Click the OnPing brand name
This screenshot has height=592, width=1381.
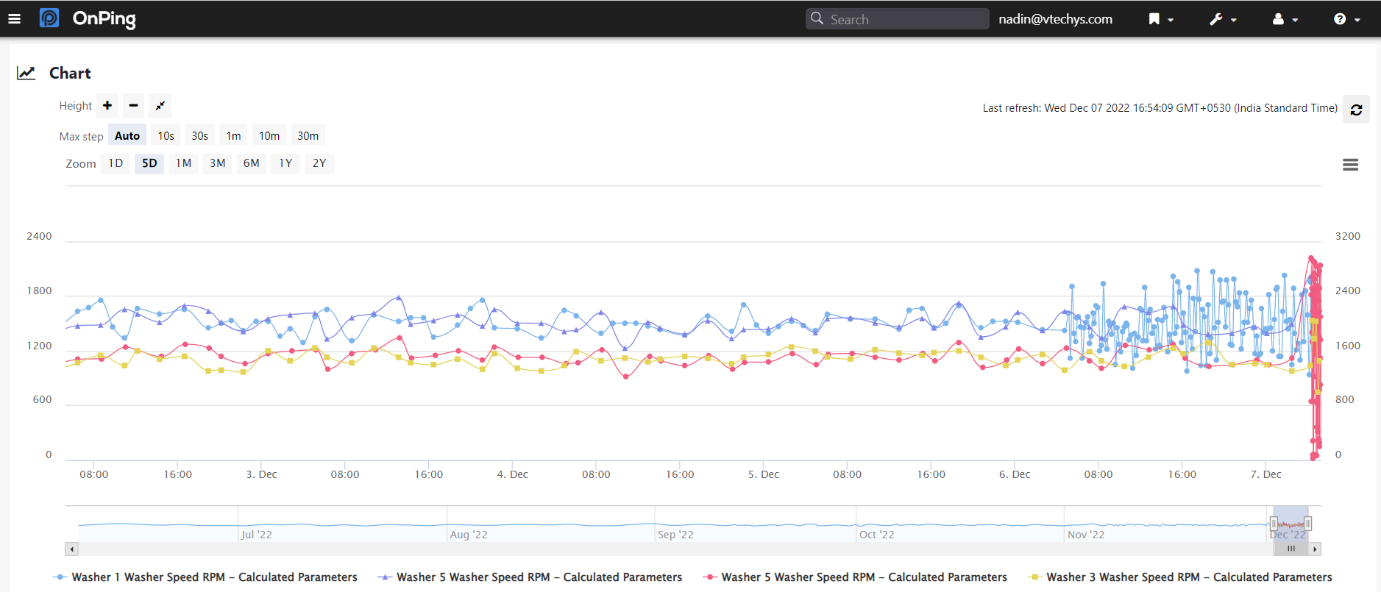104,19
